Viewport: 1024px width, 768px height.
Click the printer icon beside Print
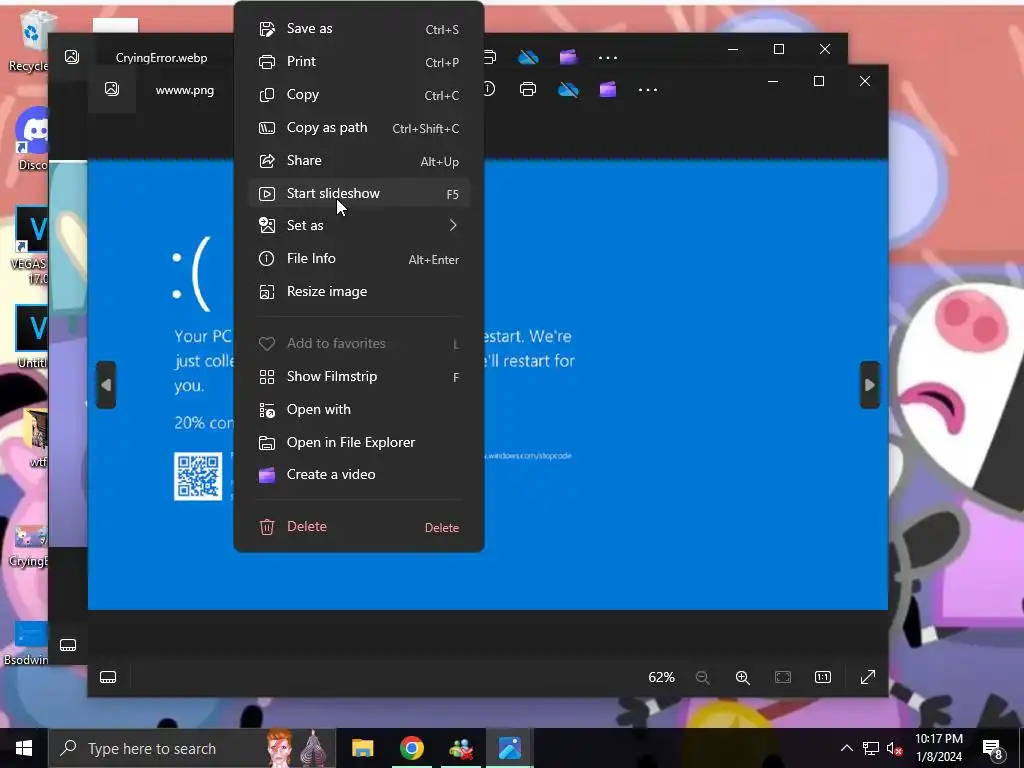[266, 62]
